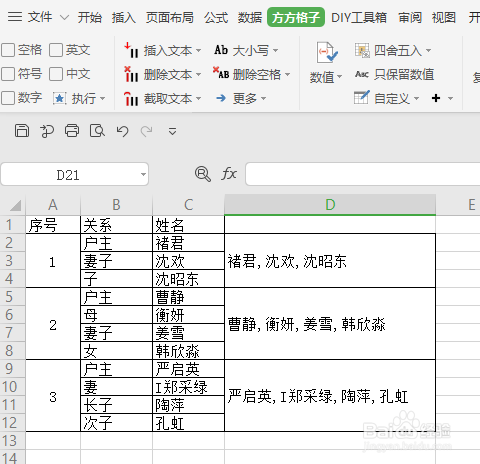Image resolution: width=480 pixels, height=464 pixels.
Task: Click the Delete Text icon
Action: [x=131, y=74]
